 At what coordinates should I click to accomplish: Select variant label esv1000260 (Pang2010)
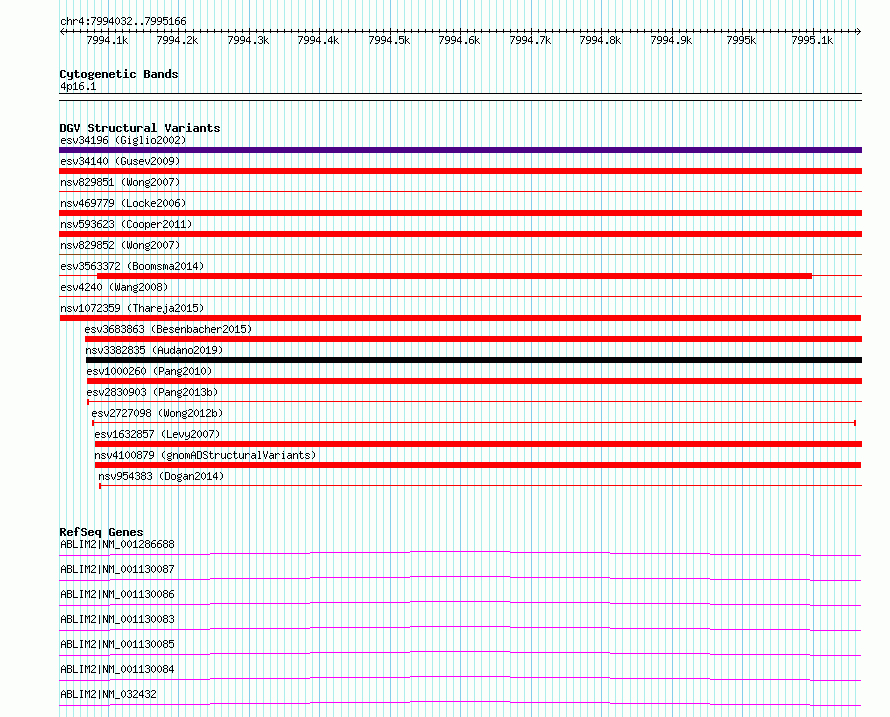tap(149, 371)
